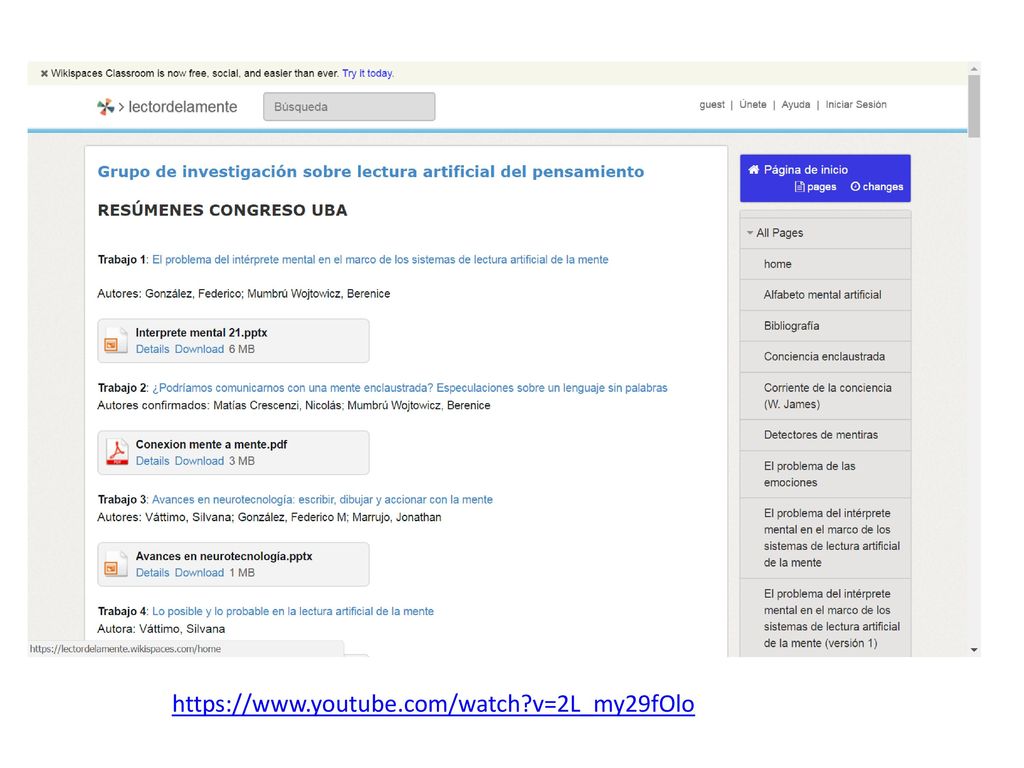Open the changes link in sidebar header
Image resolution: width=1024 pixels, height=768 pixels.
click(x=876, y=187)
